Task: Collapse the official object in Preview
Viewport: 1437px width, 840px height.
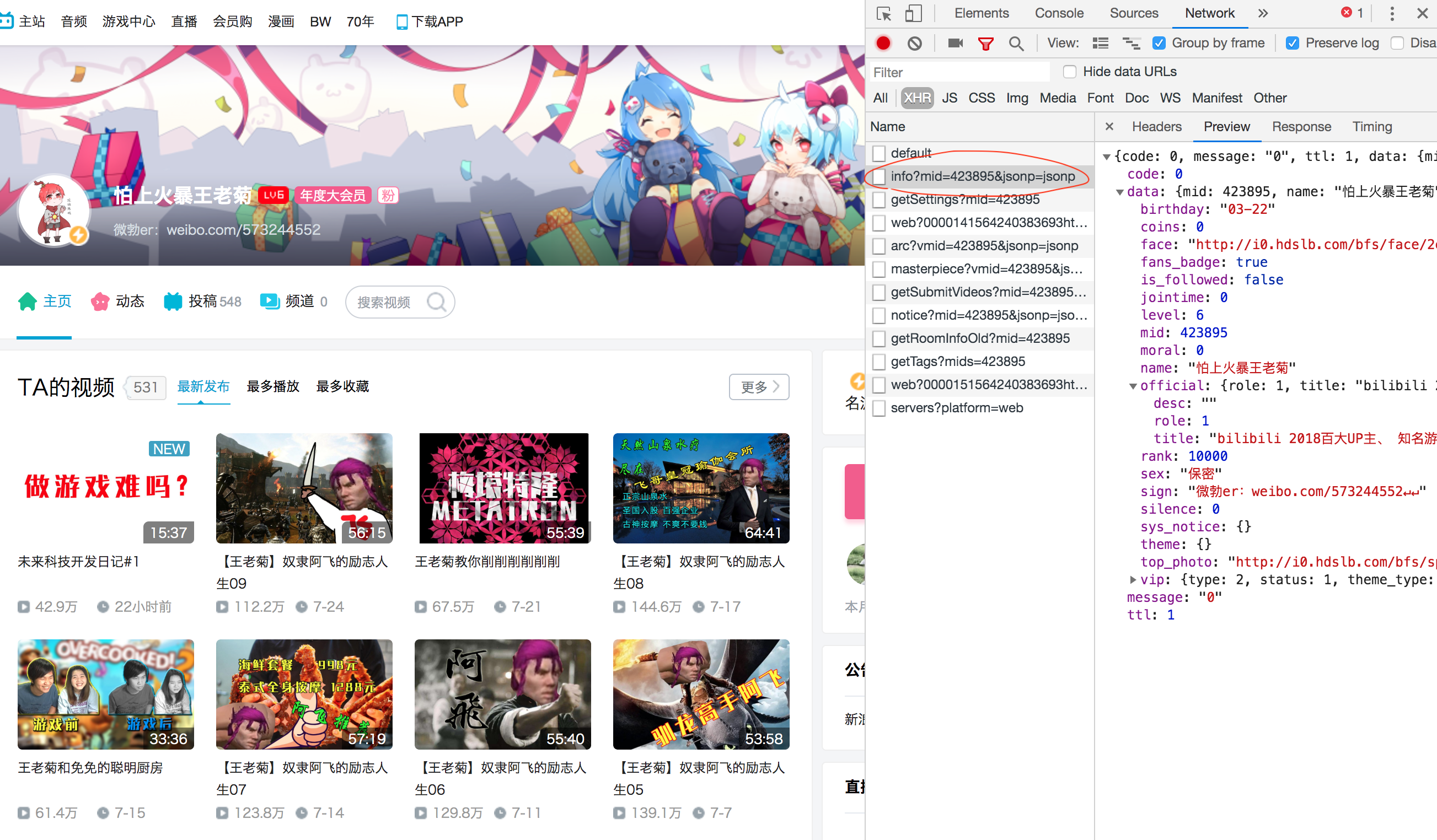Action: (1133, 385)
